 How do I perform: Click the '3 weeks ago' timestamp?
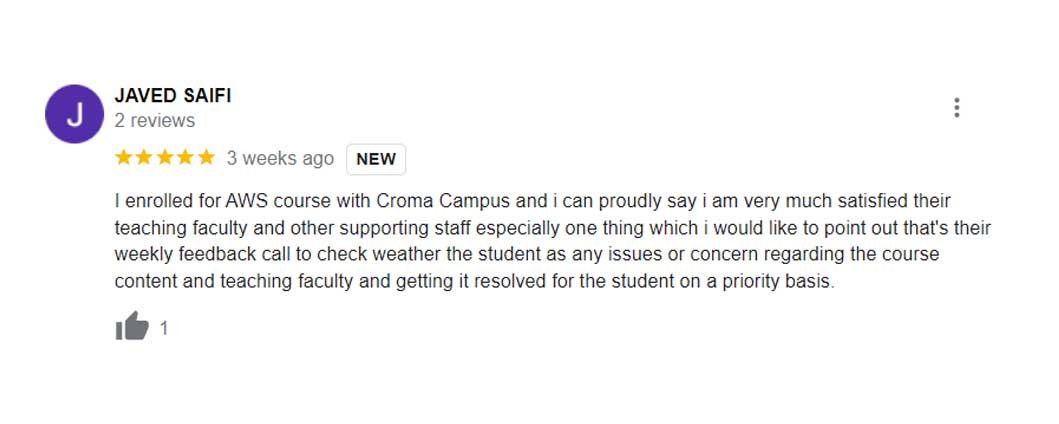coord(280,159)
